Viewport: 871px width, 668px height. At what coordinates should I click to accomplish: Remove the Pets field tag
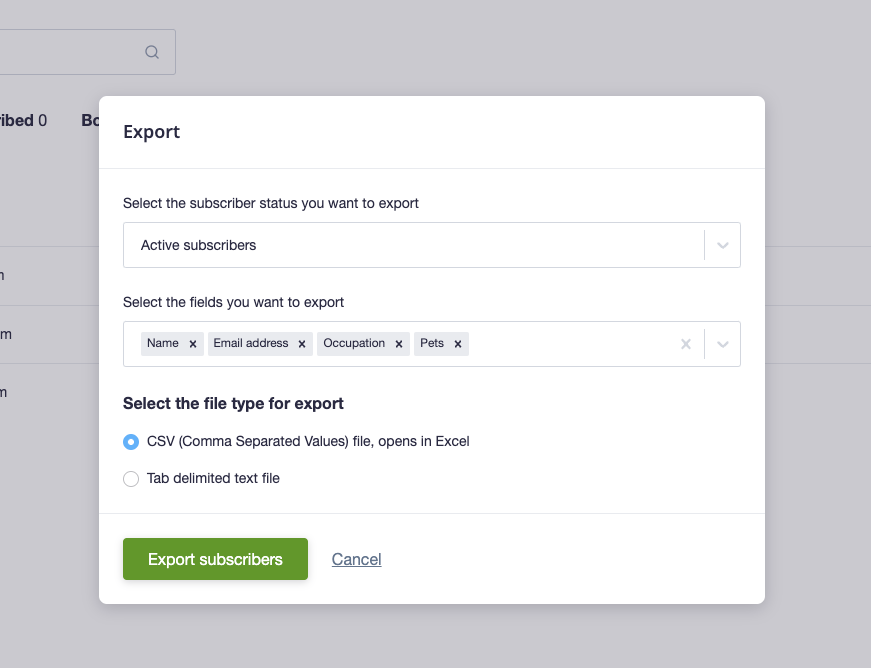[x=458, y=344]
